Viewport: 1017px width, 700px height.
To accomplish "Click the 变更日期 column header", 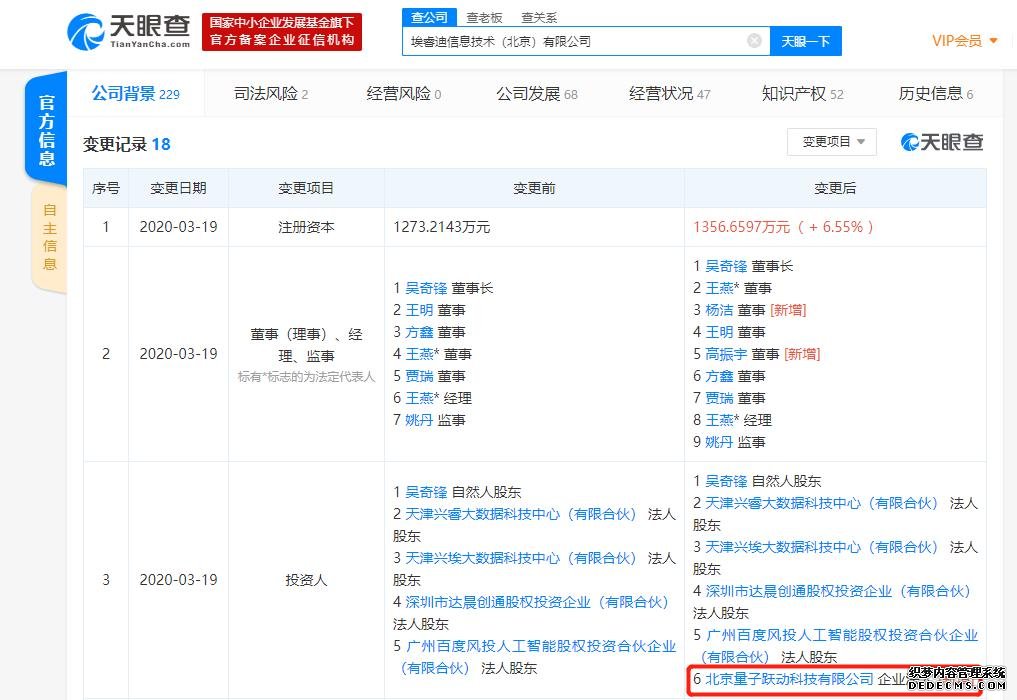I will pos(178,188).
